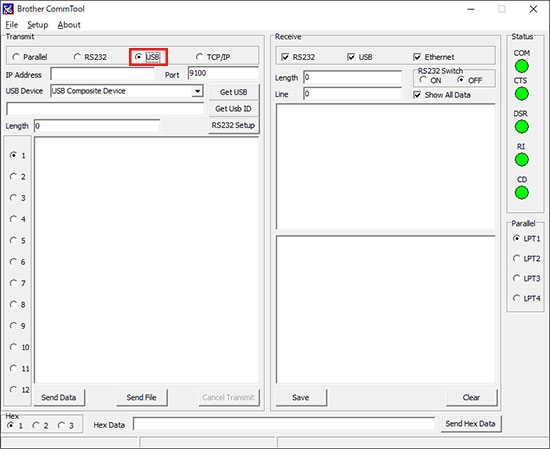Screen dimensions: 550x449
Task: Turn the RS232 Switch to ON
Action: 423,80
